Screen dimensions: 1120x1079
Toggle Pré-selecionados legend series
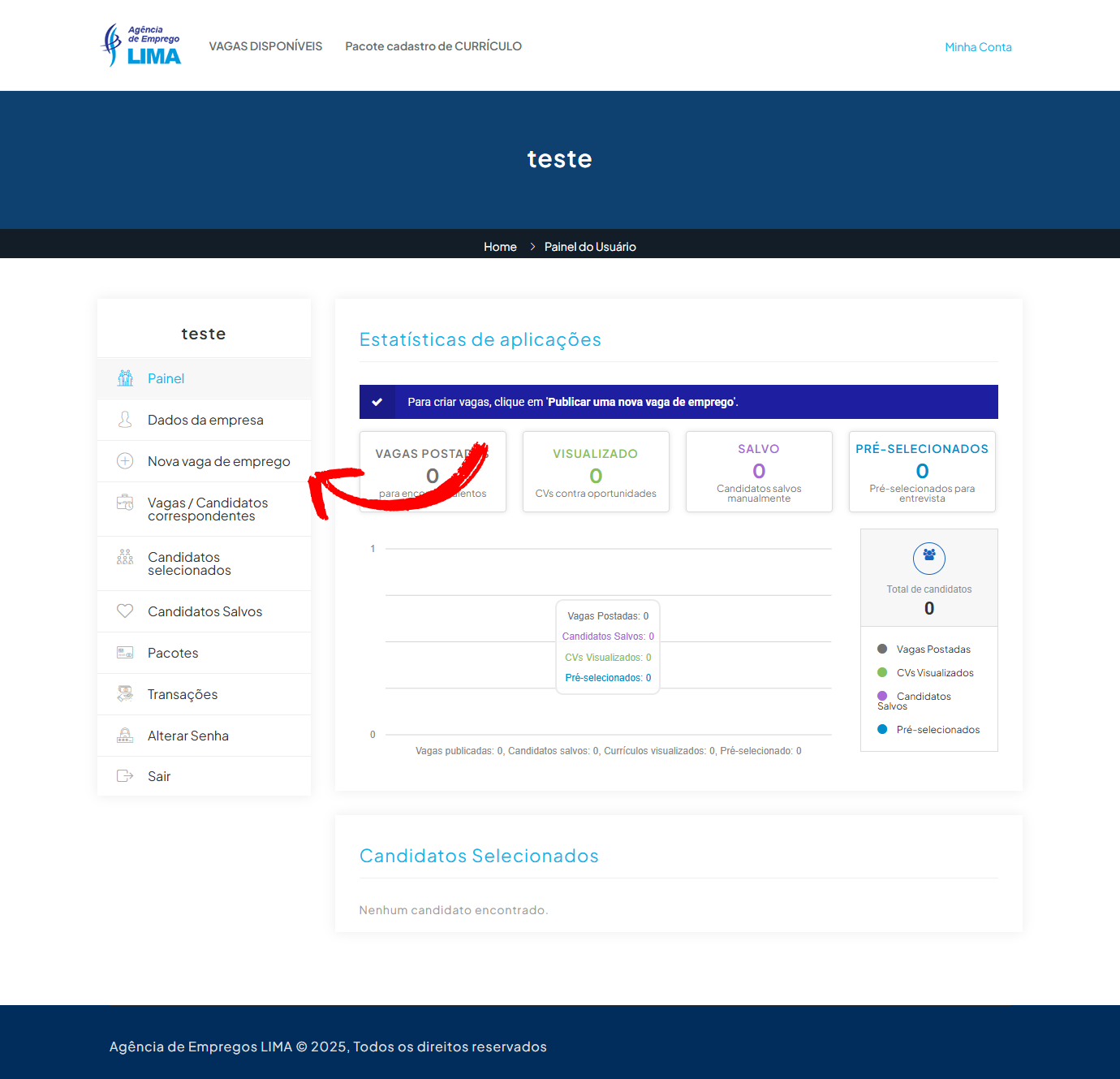coord(937,730)
